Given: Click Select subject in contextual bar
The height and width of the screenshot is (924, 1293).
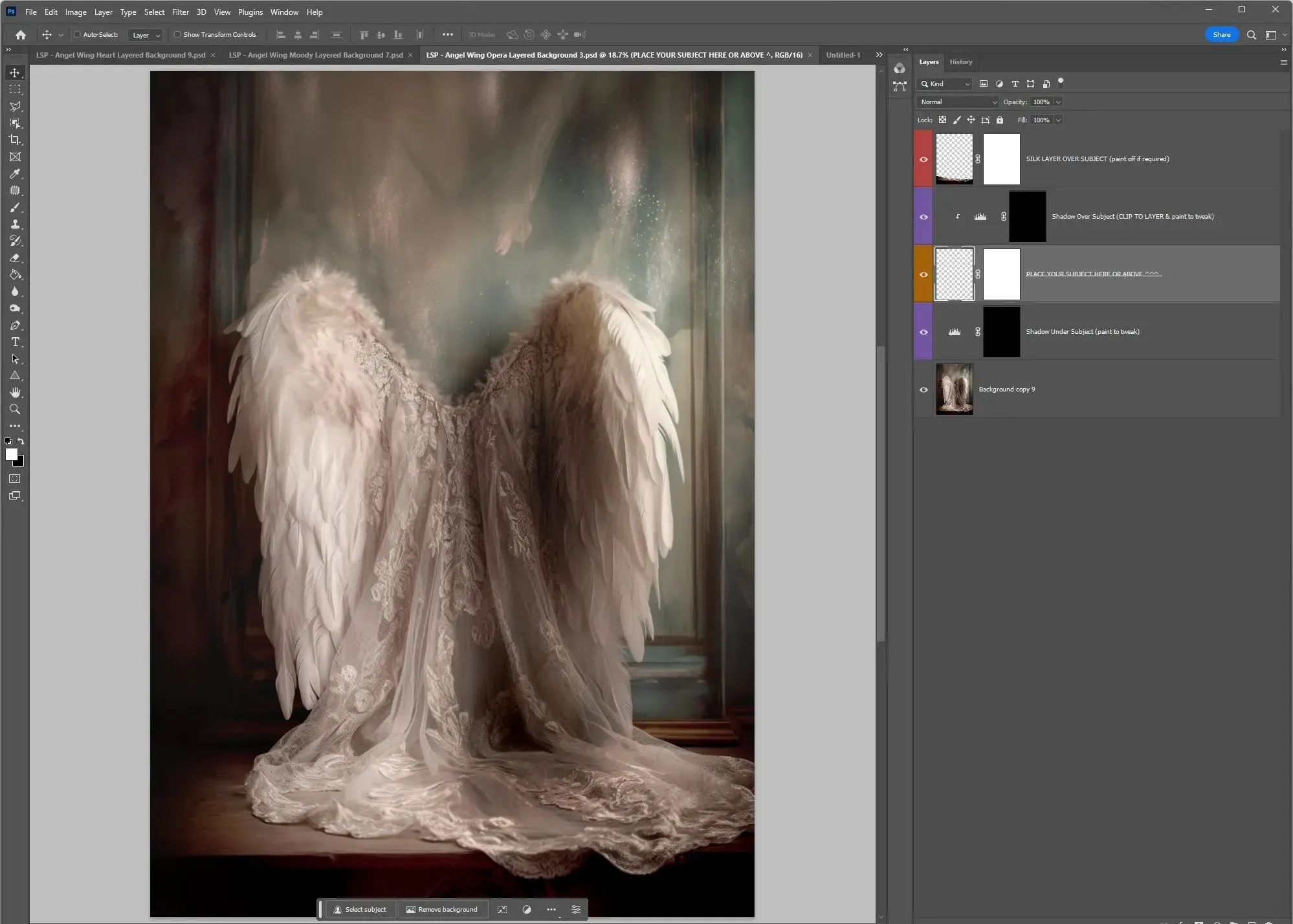Looking at the screenshot, I should point(360,909).
